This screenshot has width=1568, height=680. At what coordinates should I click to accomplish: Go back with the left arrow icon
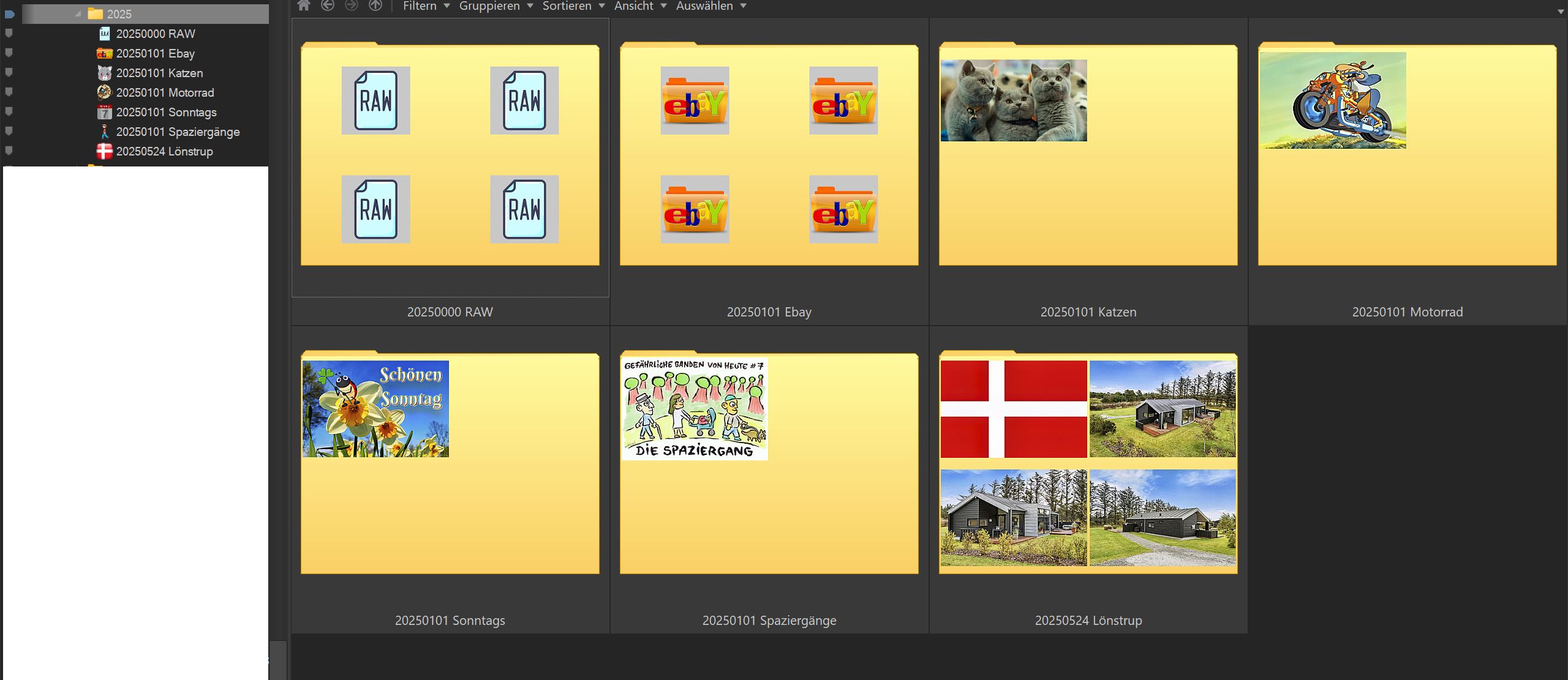pos(328,6)
